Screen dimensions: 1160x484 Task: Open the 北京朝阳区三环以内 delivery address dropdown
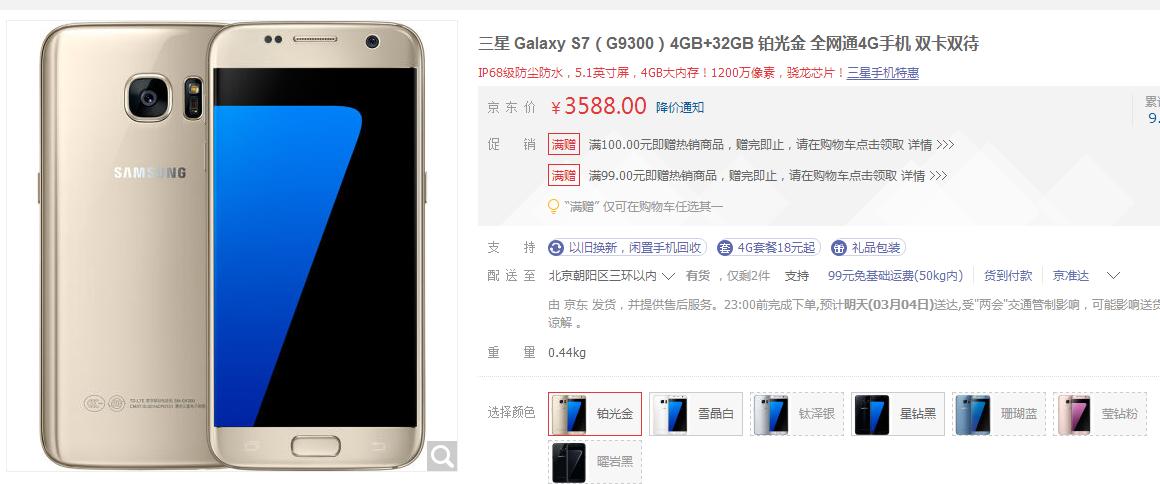click(611, 276)
